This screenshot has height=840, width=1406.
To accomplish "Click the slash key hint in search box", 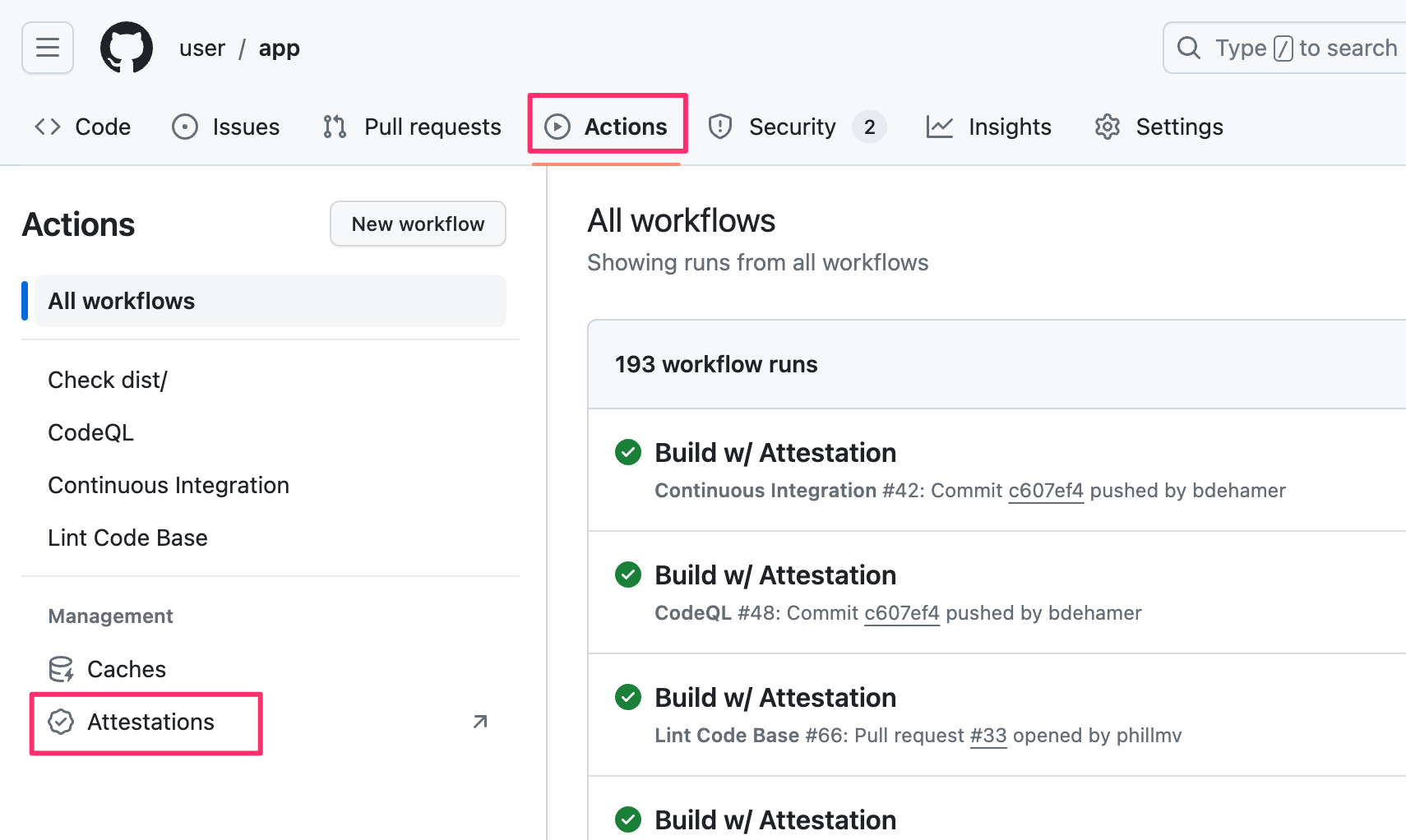I will pyautogui.click(x=1283, y=48).
